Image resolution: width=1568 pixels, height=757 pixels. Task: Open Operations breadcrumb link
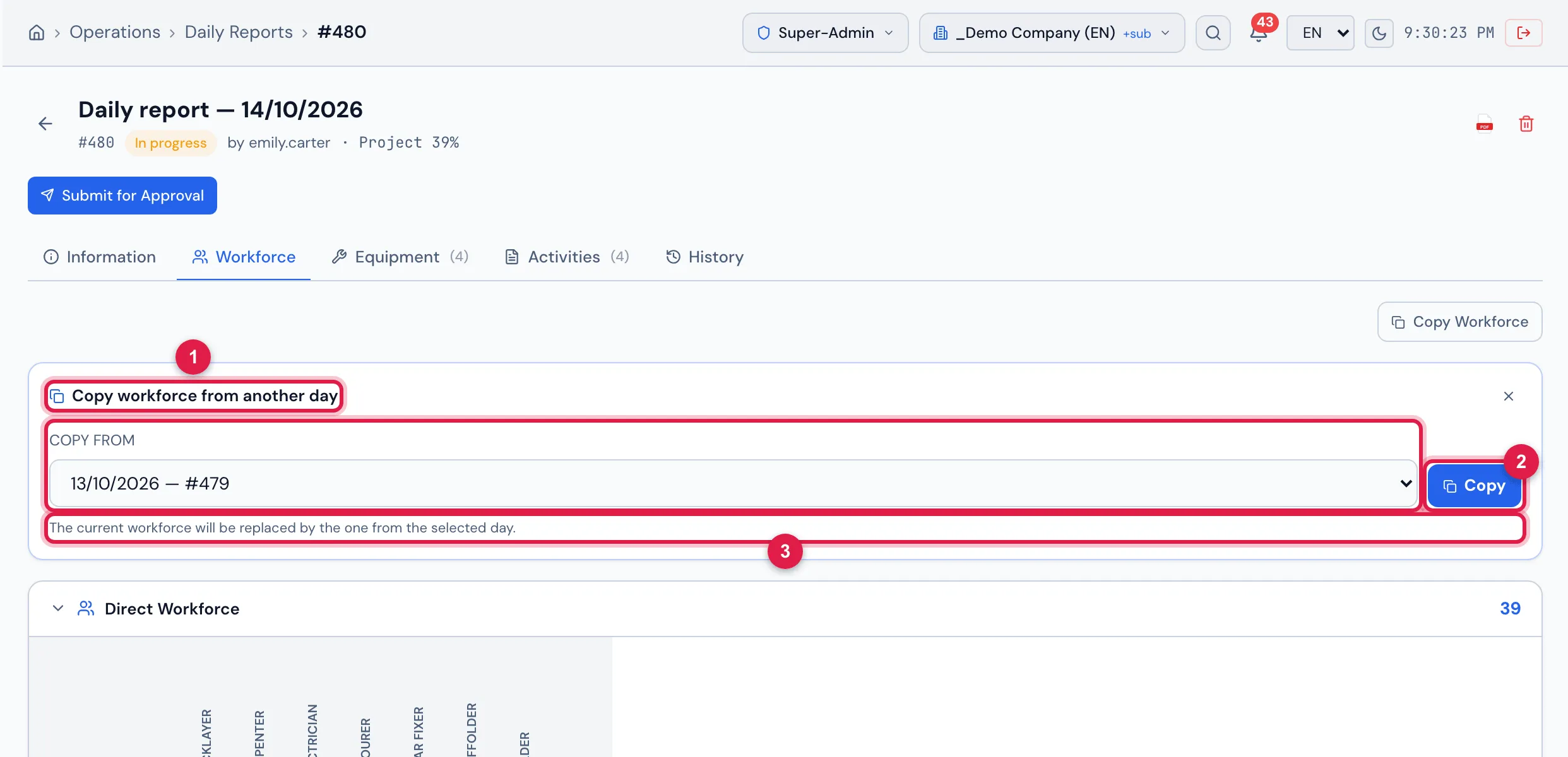pos(115,32)
